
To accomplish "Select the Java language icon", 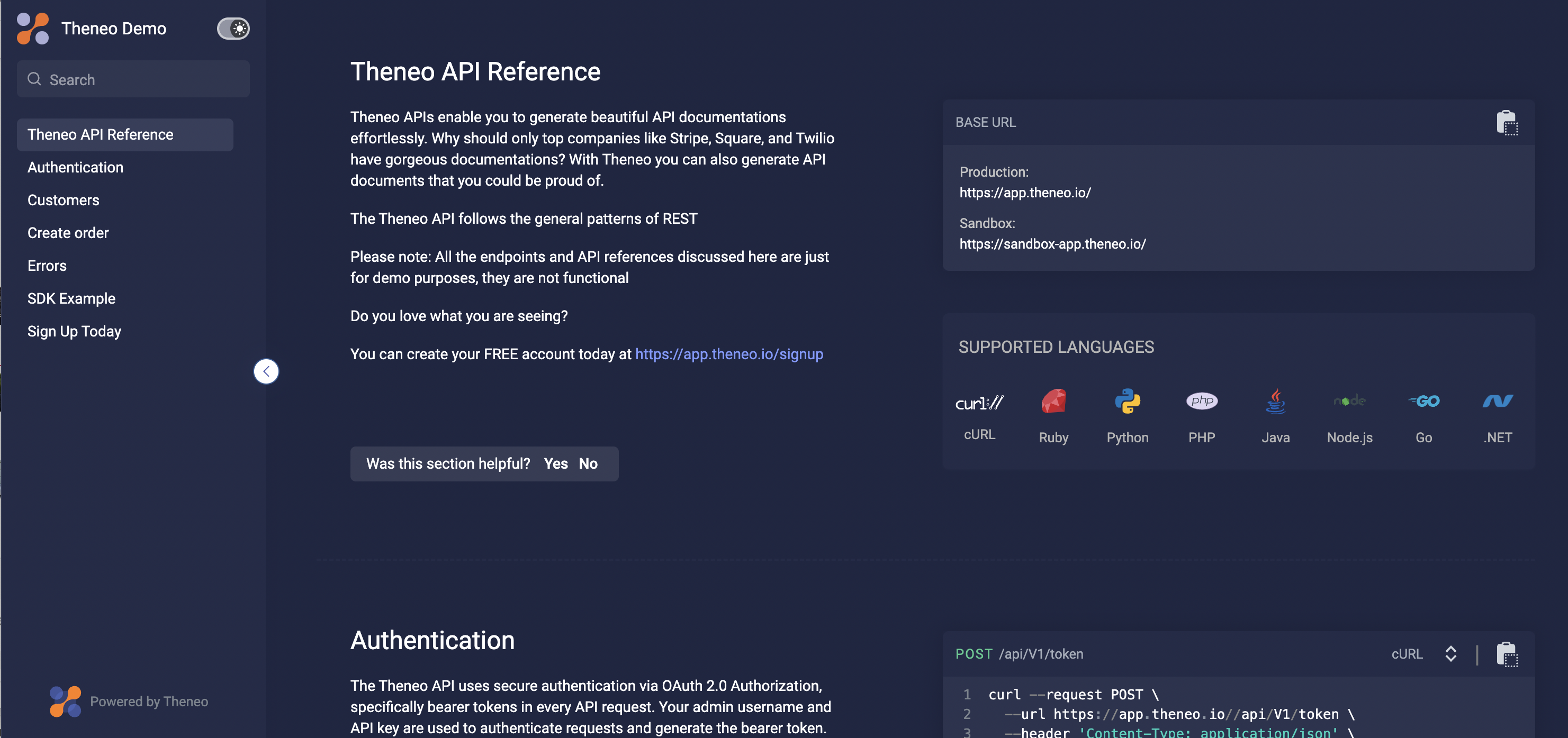I will coord(1275,402).
